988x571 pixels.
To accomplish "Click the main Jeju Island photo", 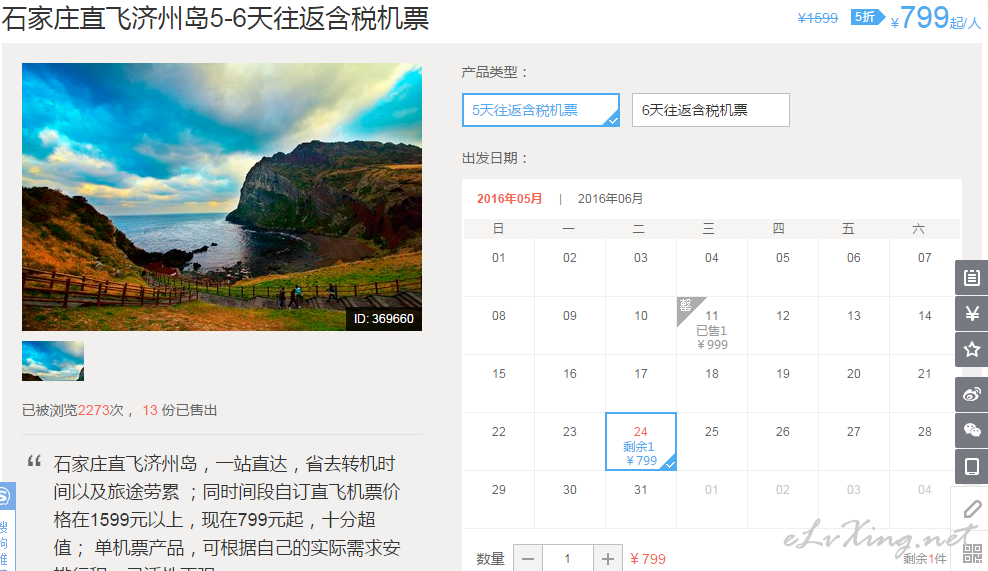I will pyautogui.click(x=222, y=197).
